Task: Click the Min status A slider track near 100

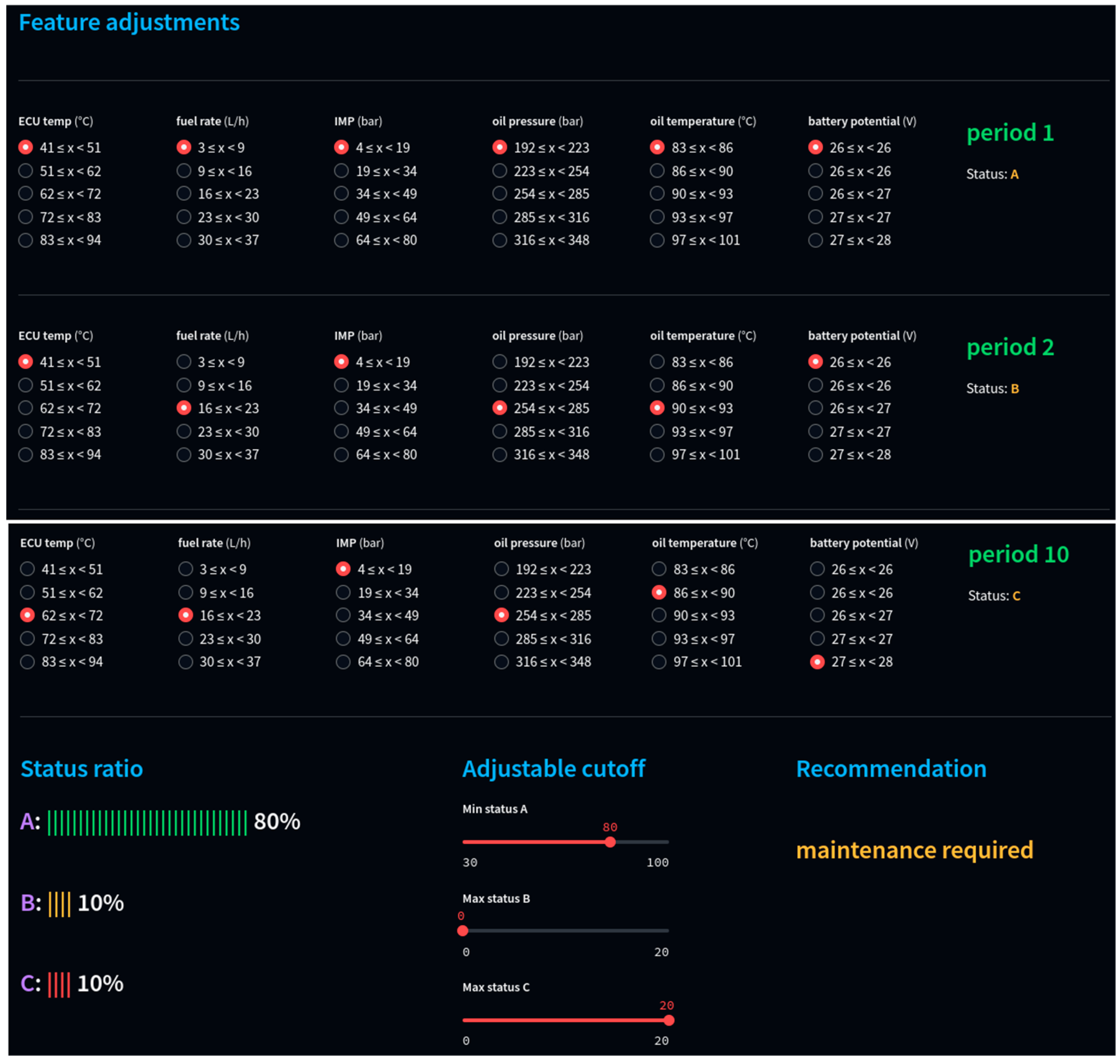Action: 665,843
